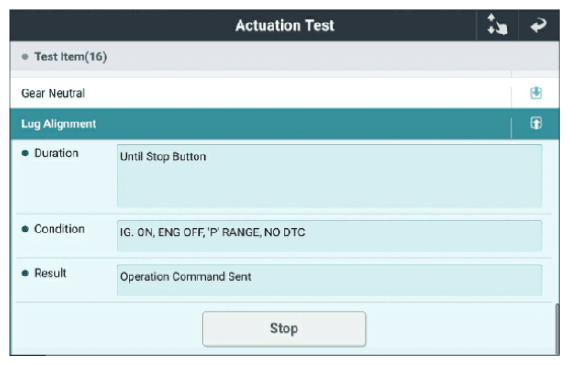569x365 pixels.
Task: Click the Result field Operation Command Sent
Action: [x=329, y=280]
